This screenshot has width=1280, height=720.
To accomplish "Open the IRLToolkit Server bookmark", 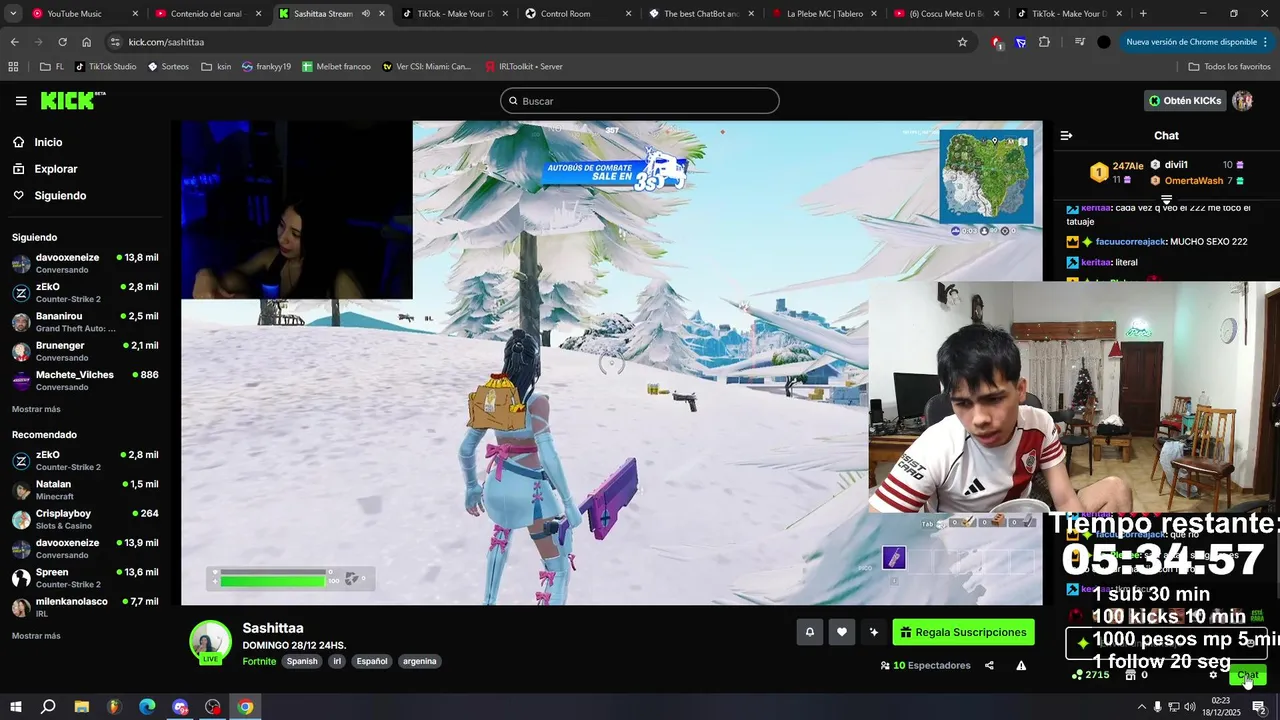I will tap(523, 67).
